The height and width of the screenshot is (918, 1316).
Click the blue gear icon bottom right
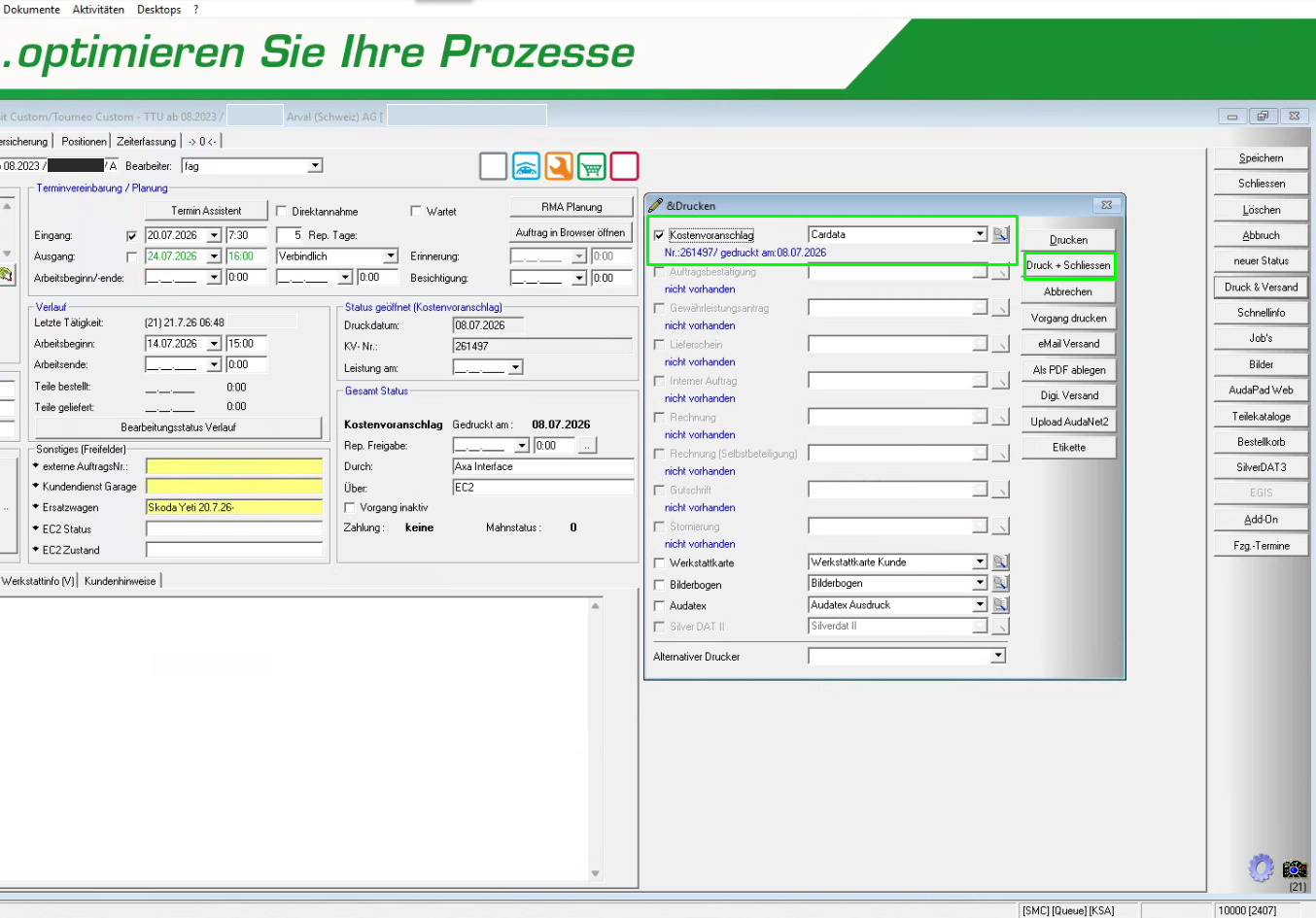click(x=1262, y=867)
